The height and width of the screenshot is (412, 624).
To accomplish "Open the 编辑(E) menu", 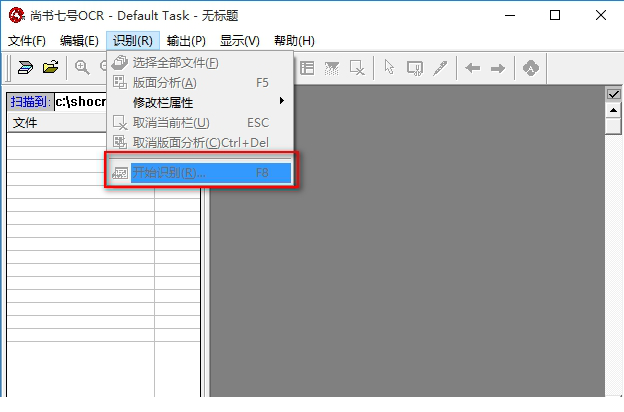I will [79, 41].
